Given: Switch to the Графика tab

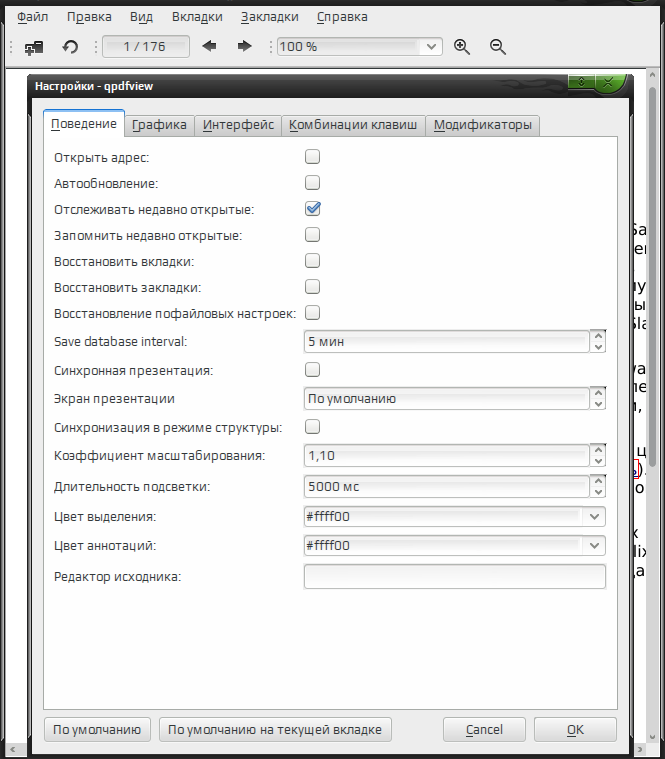Looking at the screenshot, I should tap(159, 125).
